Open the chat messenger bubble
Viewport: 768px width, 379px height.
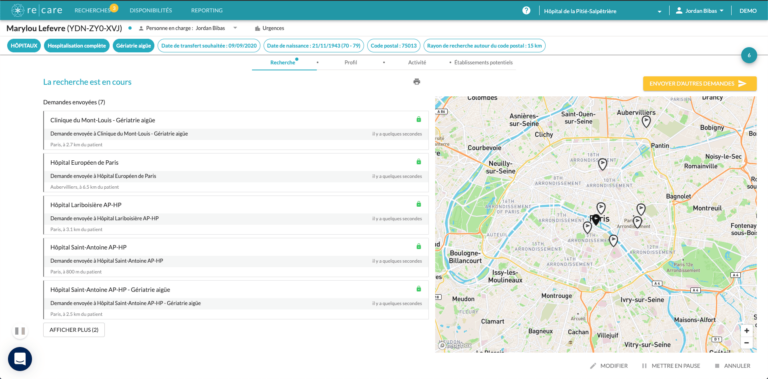tap(20, 359)
